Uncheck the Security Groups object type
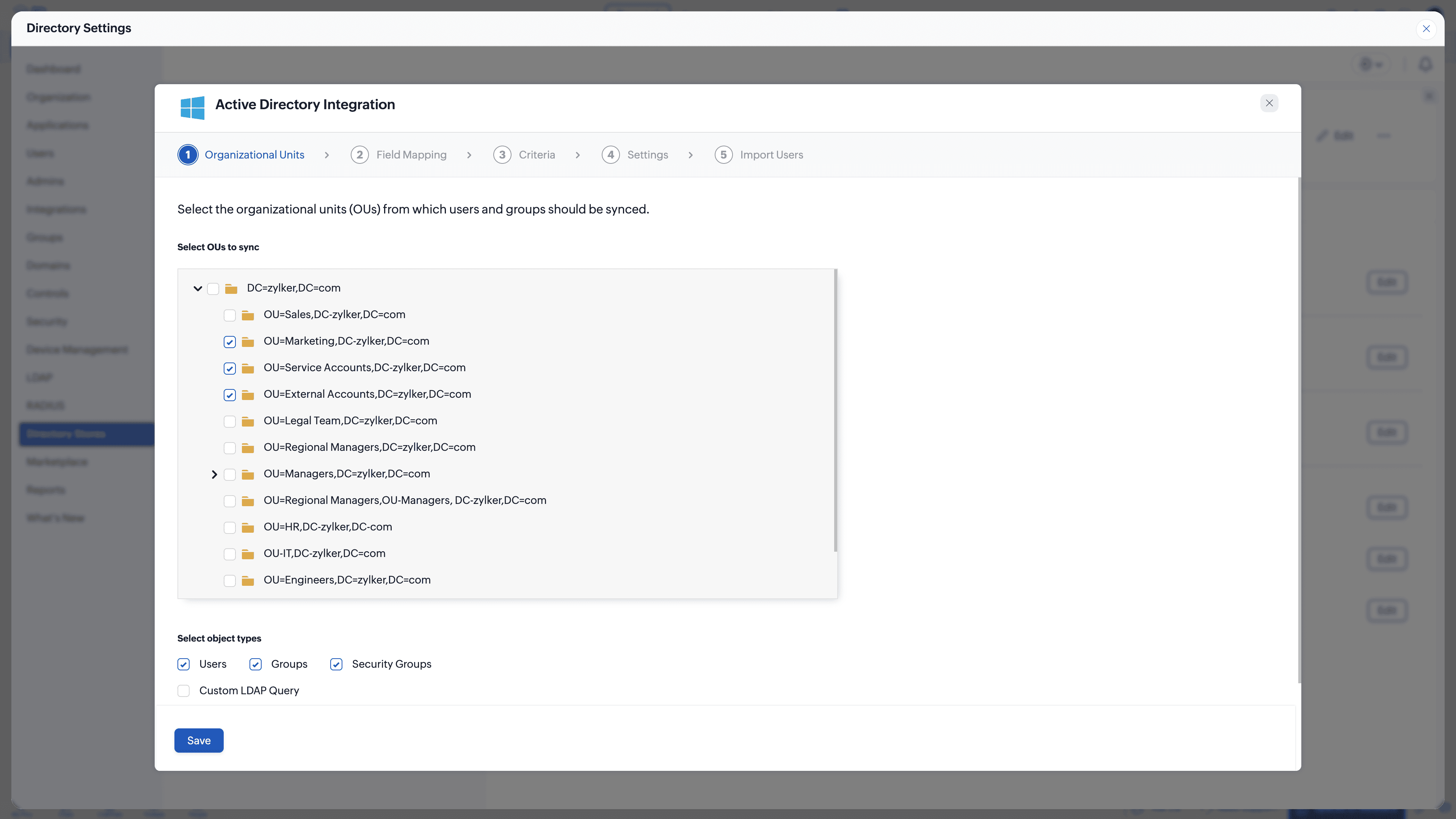1456x819 pixels. tap(336, 664)
